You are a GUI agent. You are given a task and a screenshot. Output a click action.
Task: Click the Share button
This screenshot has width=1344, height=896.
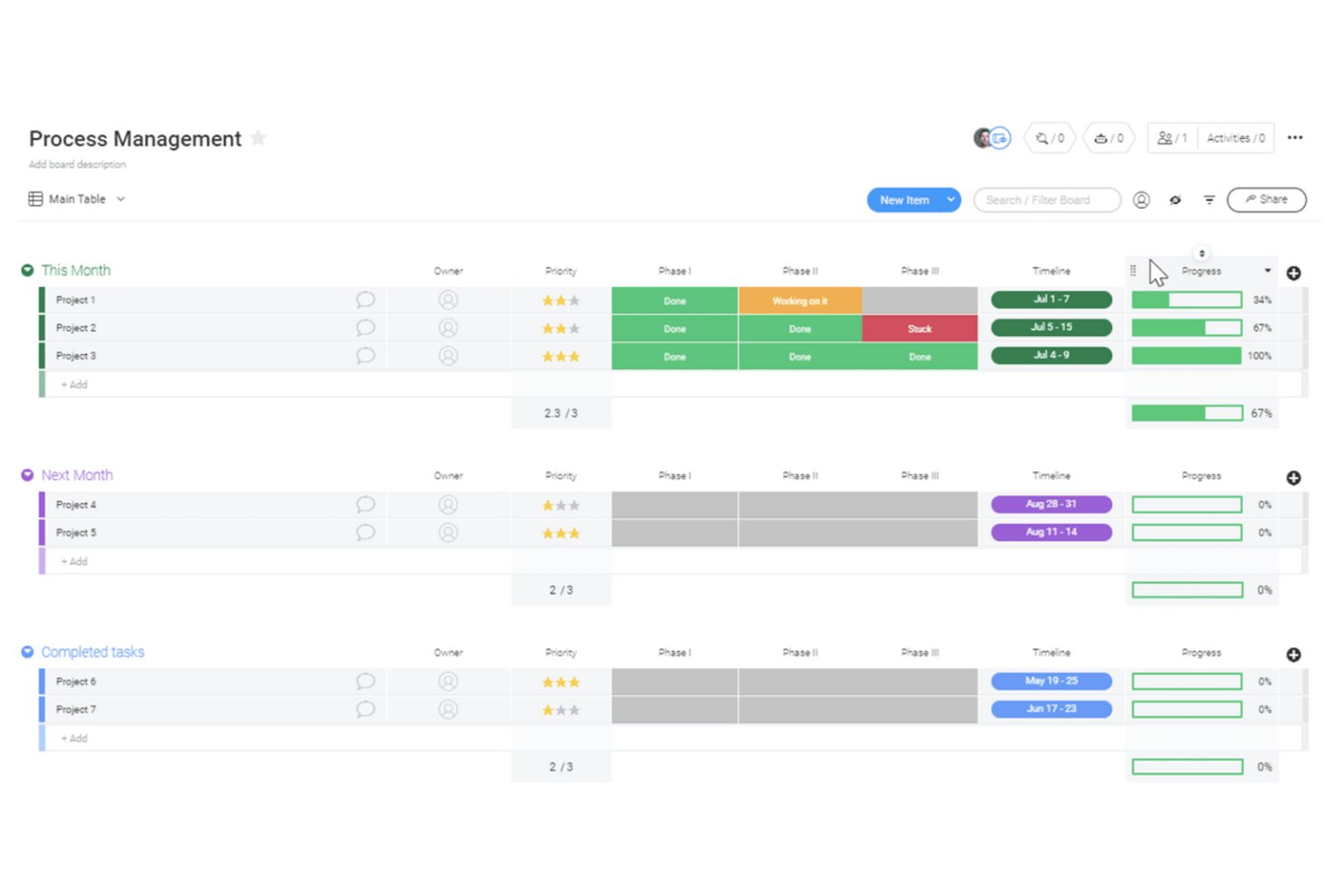click(1266, 200)
